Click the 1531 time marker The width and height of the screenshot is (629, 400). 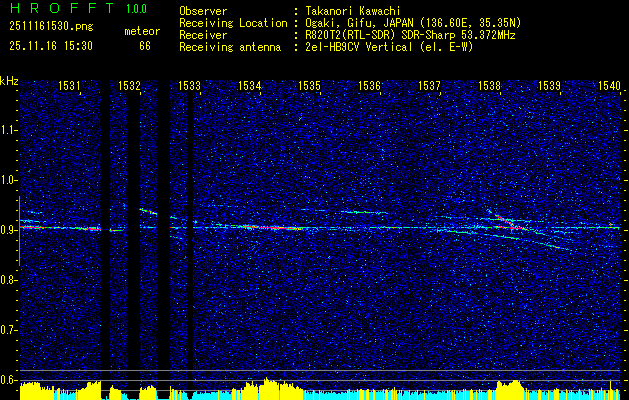[69, 85]
